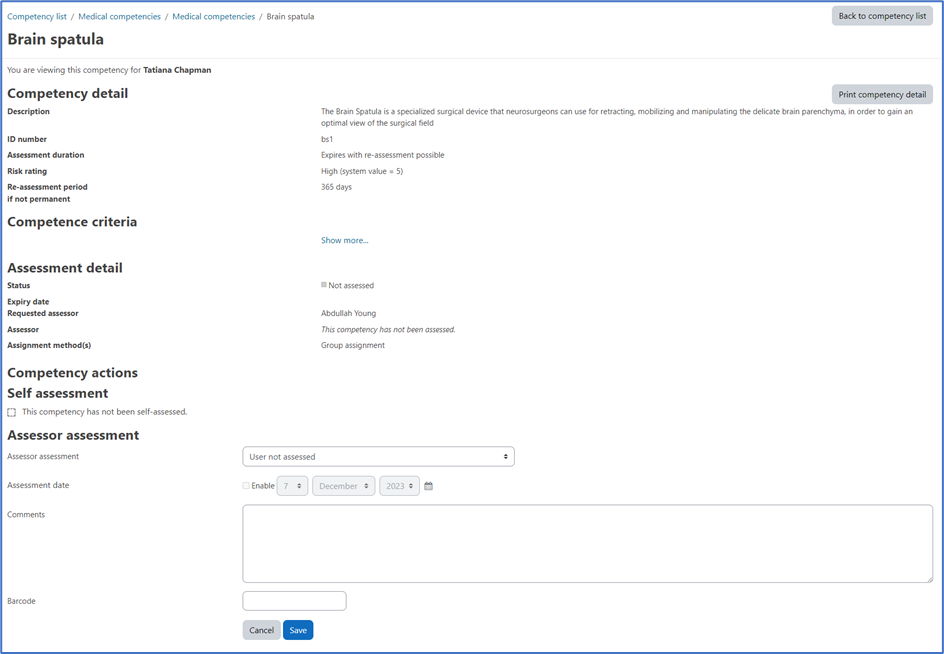Open second Medical competencies breadcrumb link
The width and height of the screenshot is (944, 654).
[214, 16]
